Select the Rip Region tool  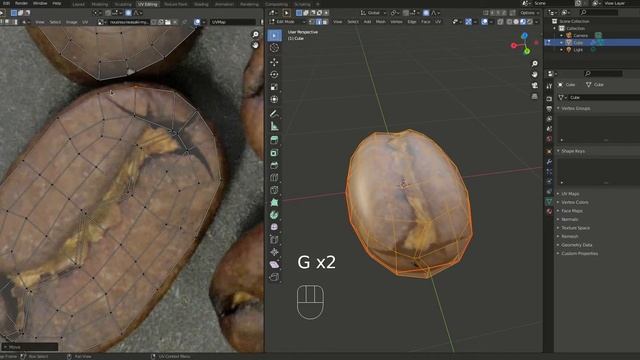274,277
